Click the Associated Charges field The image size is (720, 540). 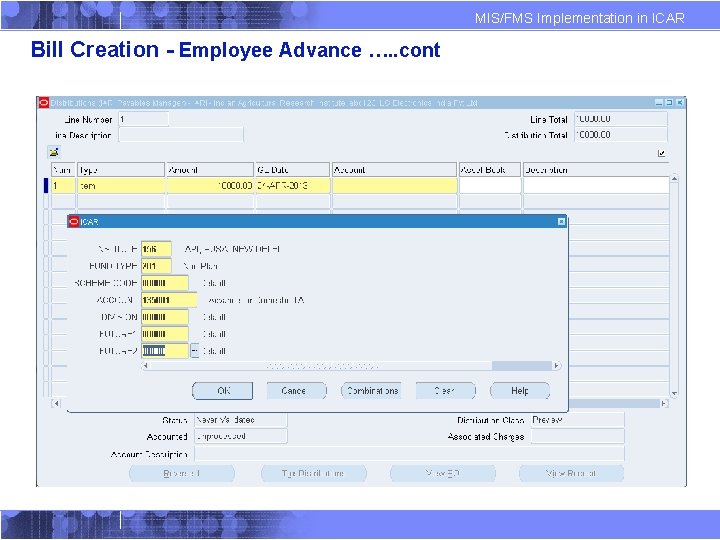pos(577,436)
